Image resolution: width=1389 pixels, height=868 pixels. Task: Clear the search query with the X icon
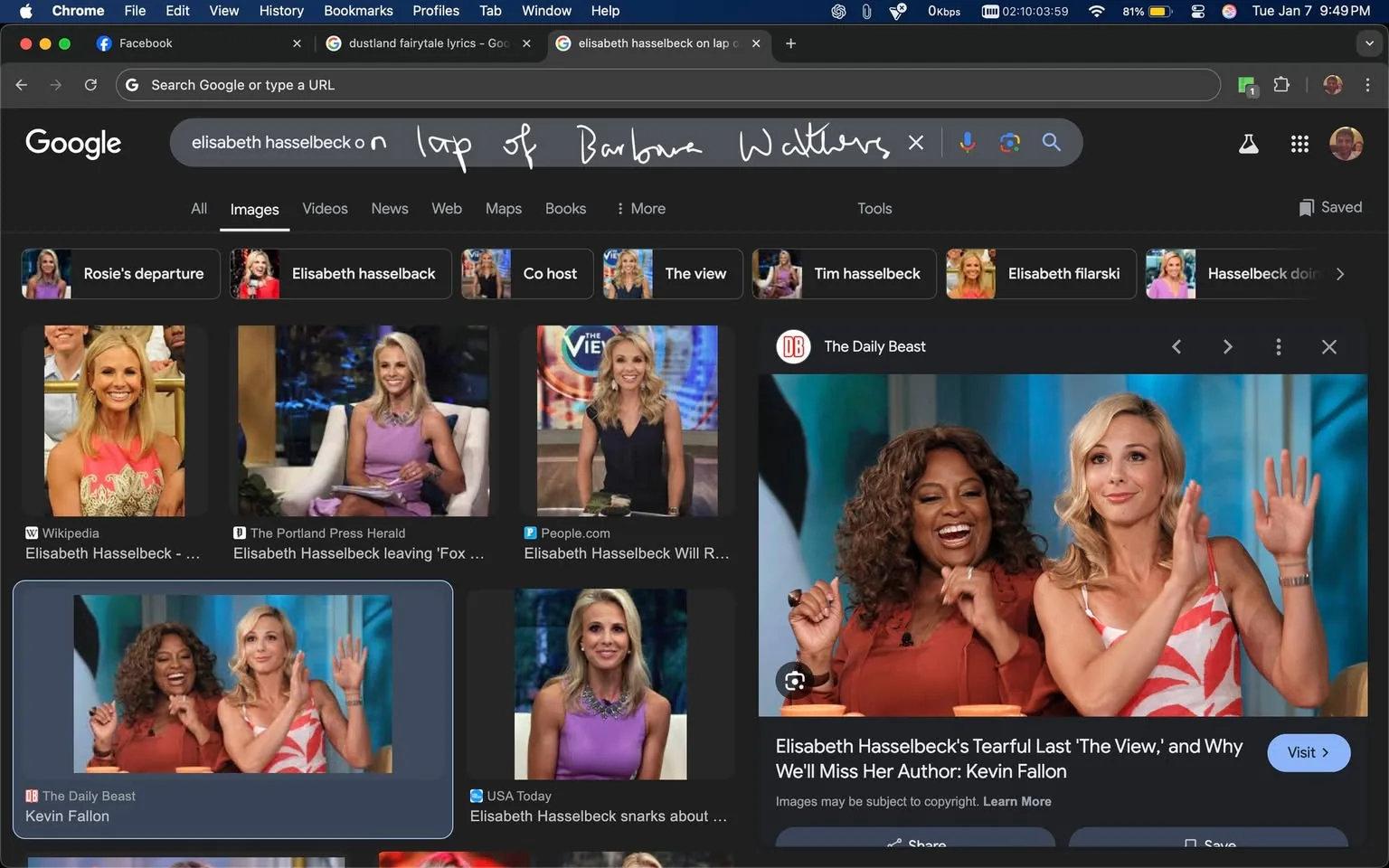[x=916, y=142]
